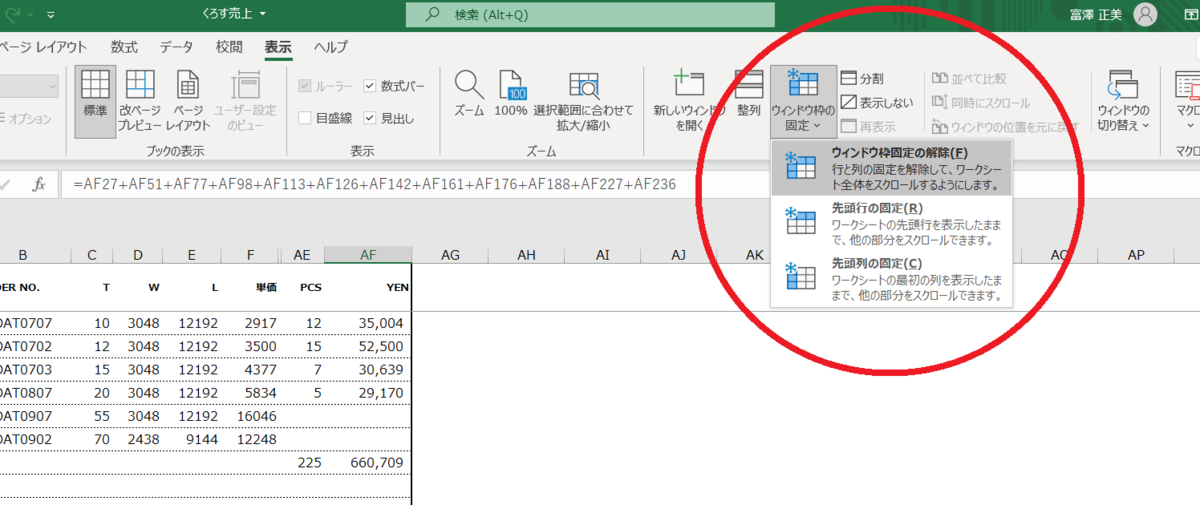Click 同時にスクロール synchronous scrolling

(x=981, y=102)
